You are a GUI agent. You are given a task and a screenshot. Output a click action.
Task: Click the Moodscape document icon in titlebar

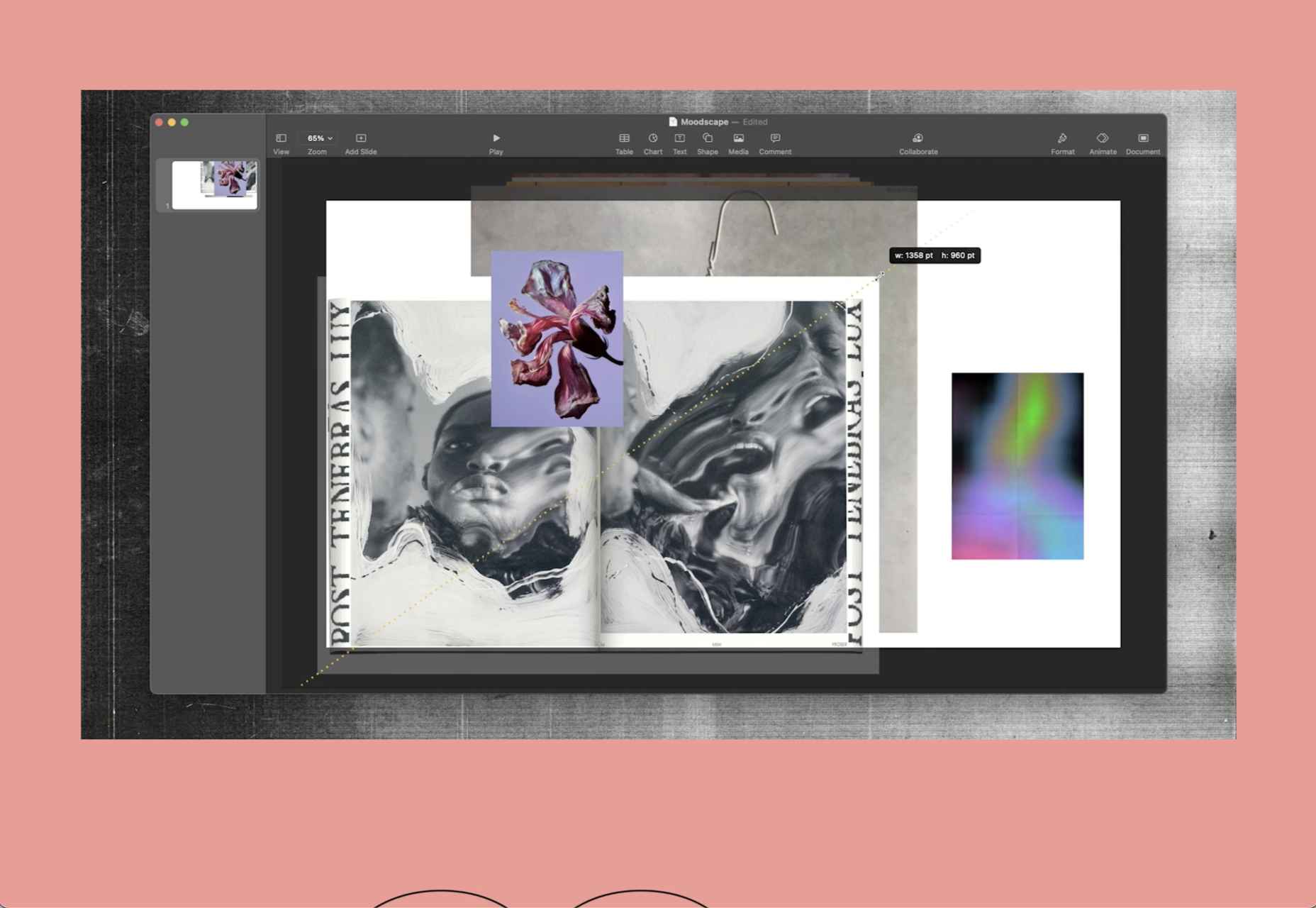coord(673,122)
